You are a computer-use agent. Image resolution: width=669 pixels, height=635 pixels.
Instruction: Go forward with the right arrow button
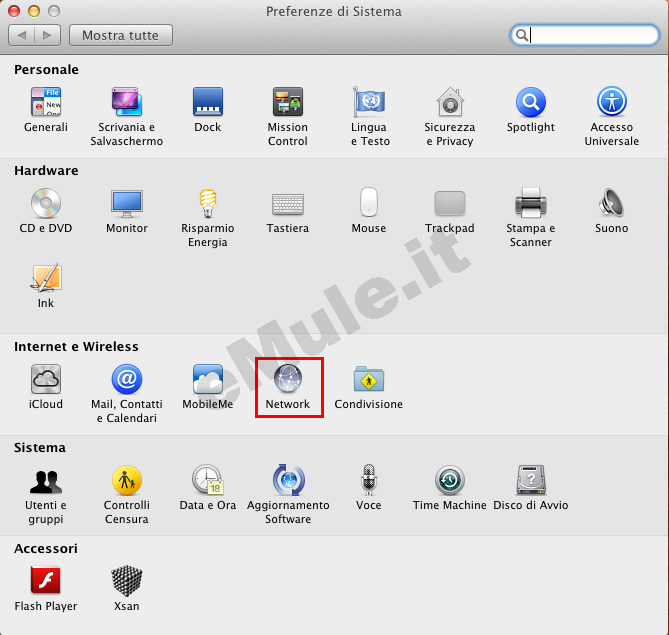coord(47,35)
